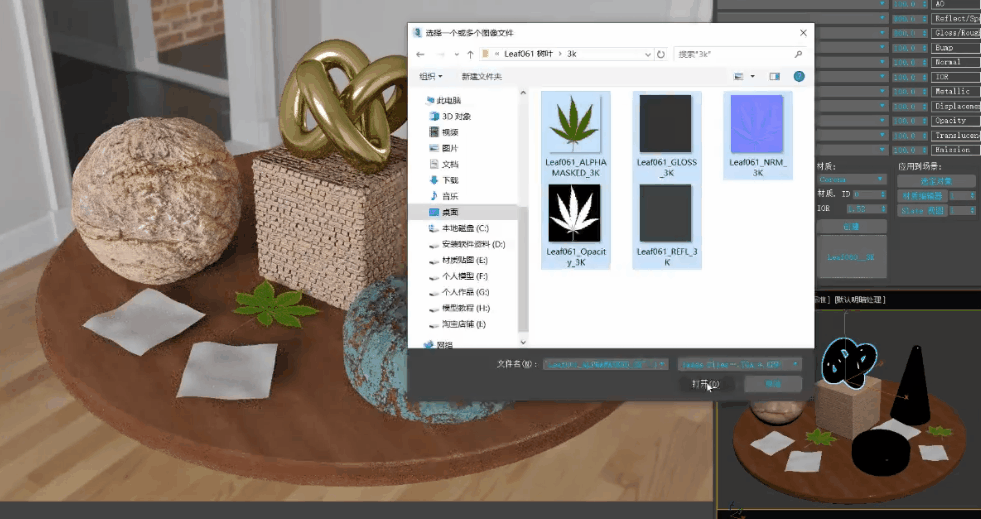Open the help question-mark icon

point(799,76)
